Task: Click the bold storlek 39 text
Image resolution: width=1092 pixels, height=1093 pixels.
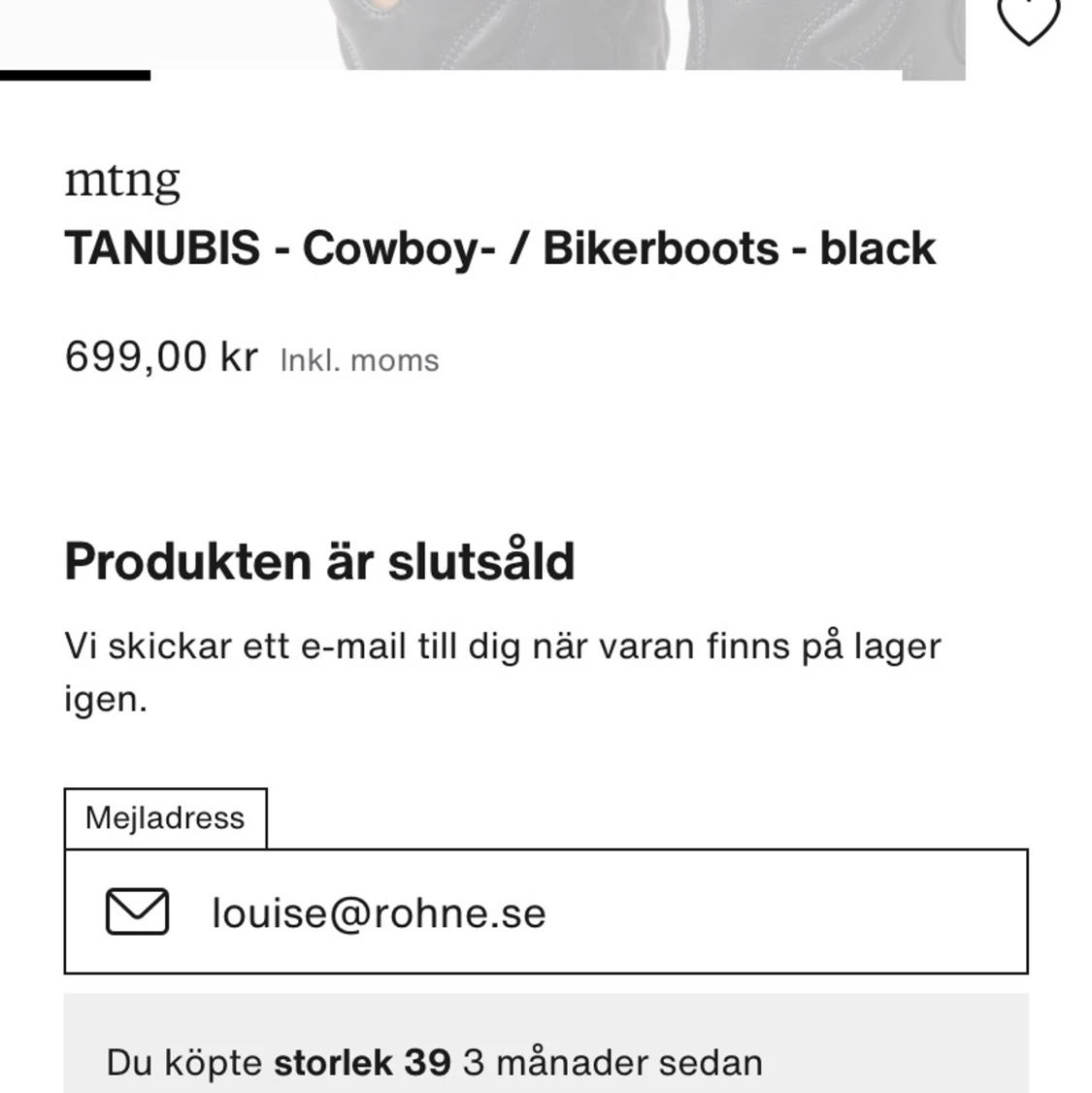Action: point(362,1063)
